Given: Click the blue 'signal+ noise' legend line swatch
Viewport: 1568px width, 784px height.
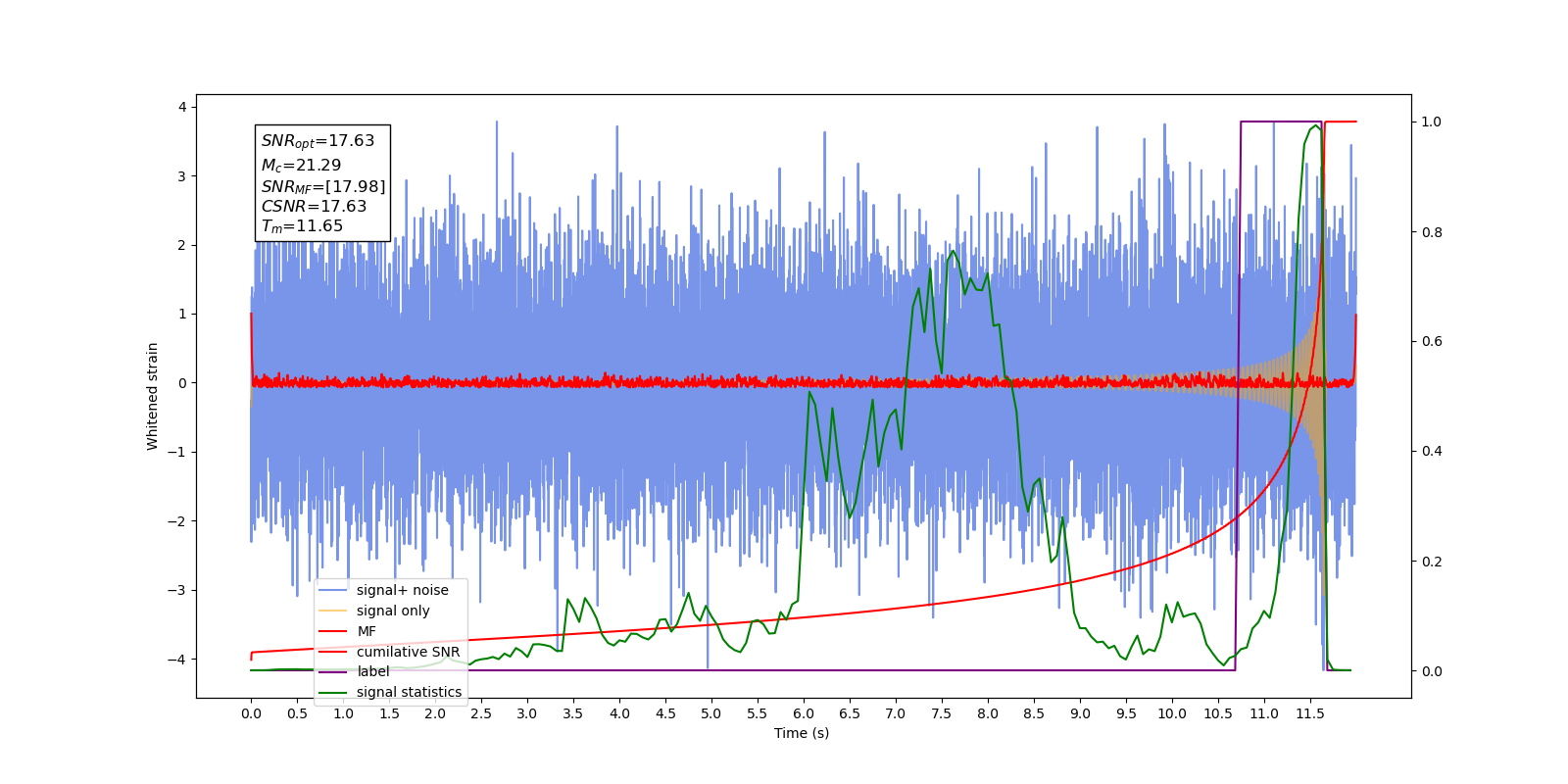Looking at the screenshot, I should (x=333, y=590).
